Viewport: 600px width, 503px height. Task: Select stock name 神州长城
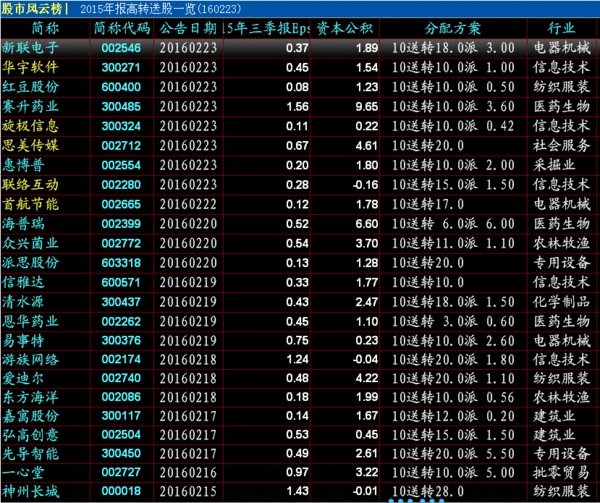30,491
